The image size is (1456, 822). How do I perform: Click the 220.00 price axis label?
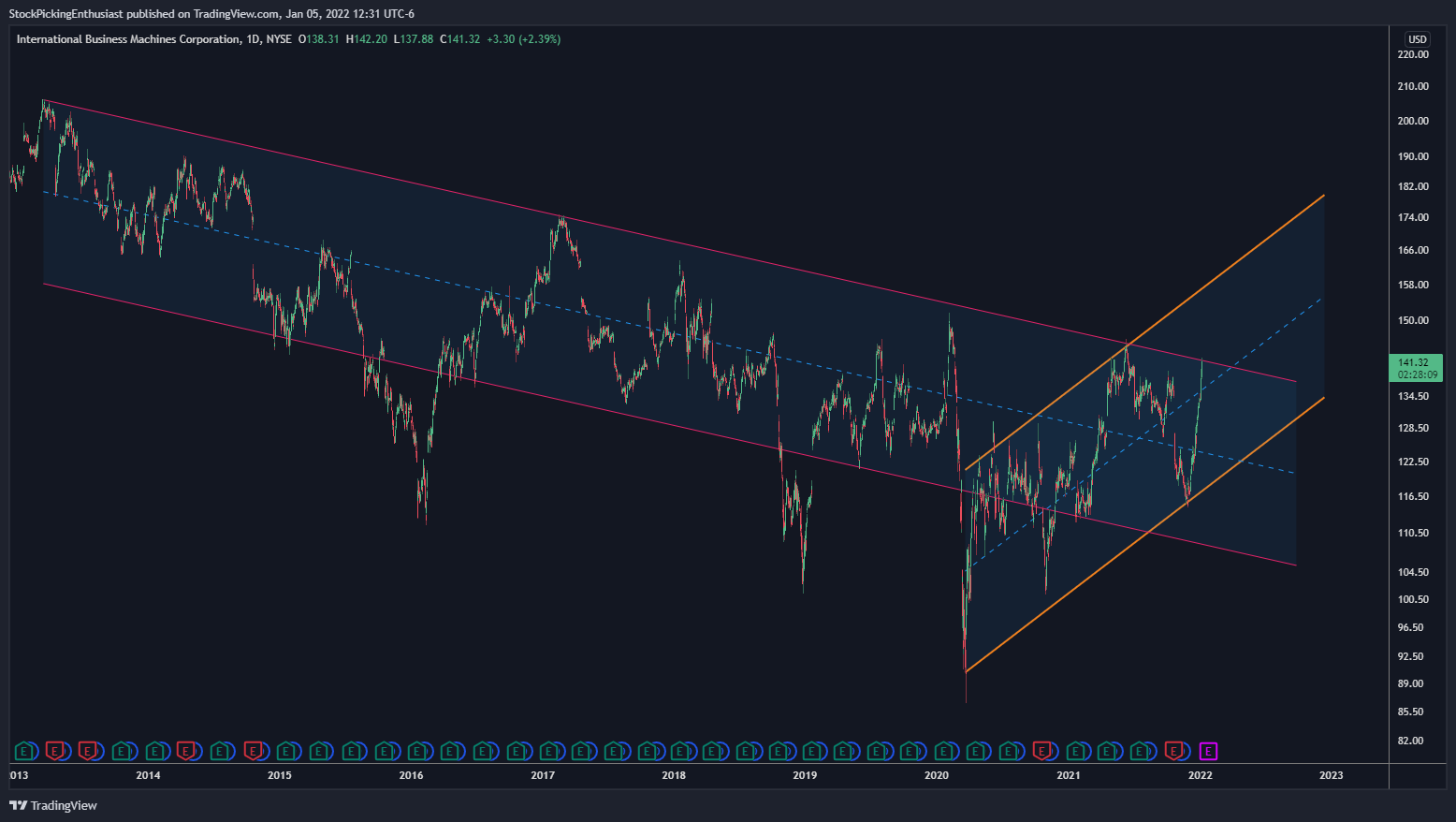pos(1413,54)
